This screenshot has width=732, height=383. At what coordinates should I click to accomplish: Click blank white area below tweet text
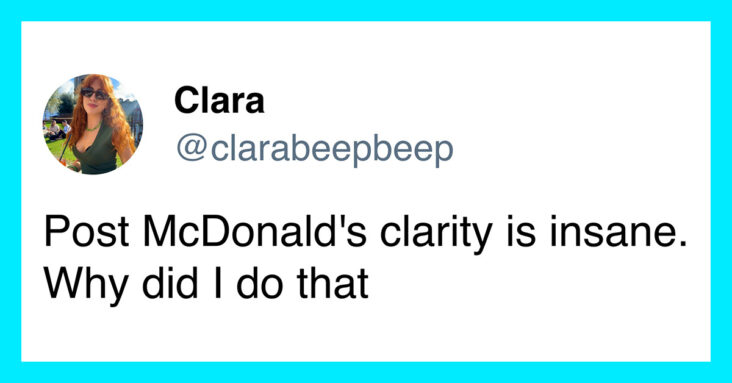click(366, 334)
